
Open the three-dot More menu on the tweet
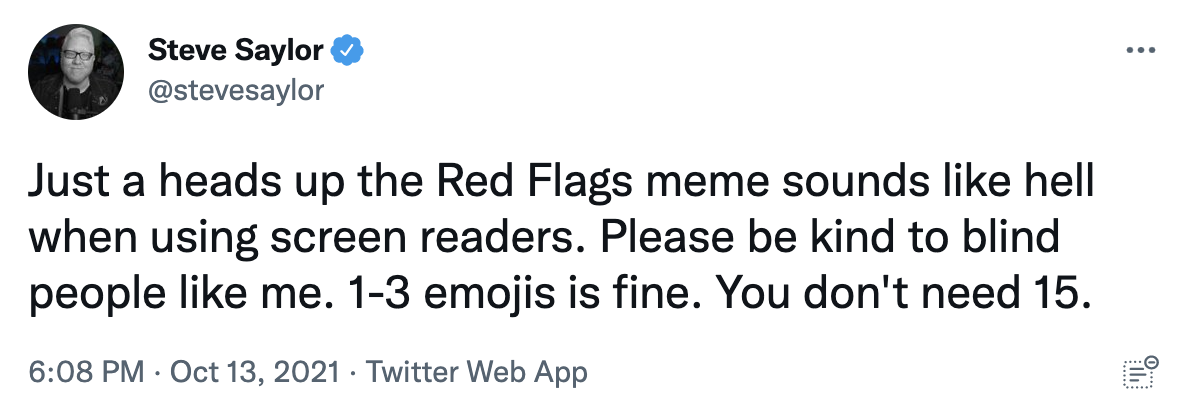click(1141, 50)
